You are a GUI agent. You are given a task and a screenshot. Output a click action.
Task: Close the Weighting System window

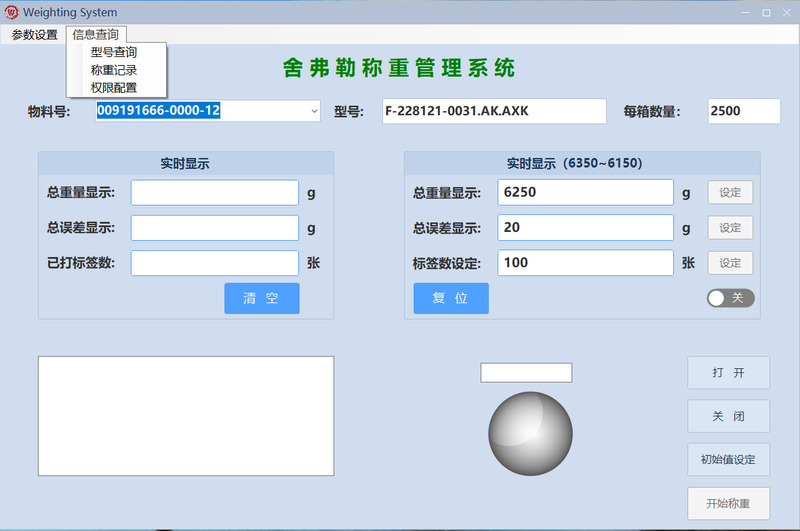pos(787,12)
